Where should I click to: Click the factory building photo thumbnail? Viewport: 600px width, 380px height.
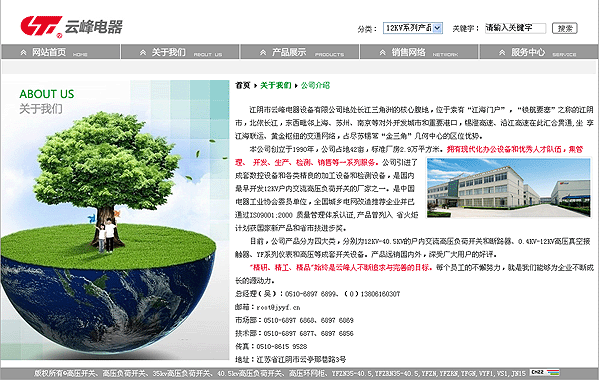(x=509, y=188)
